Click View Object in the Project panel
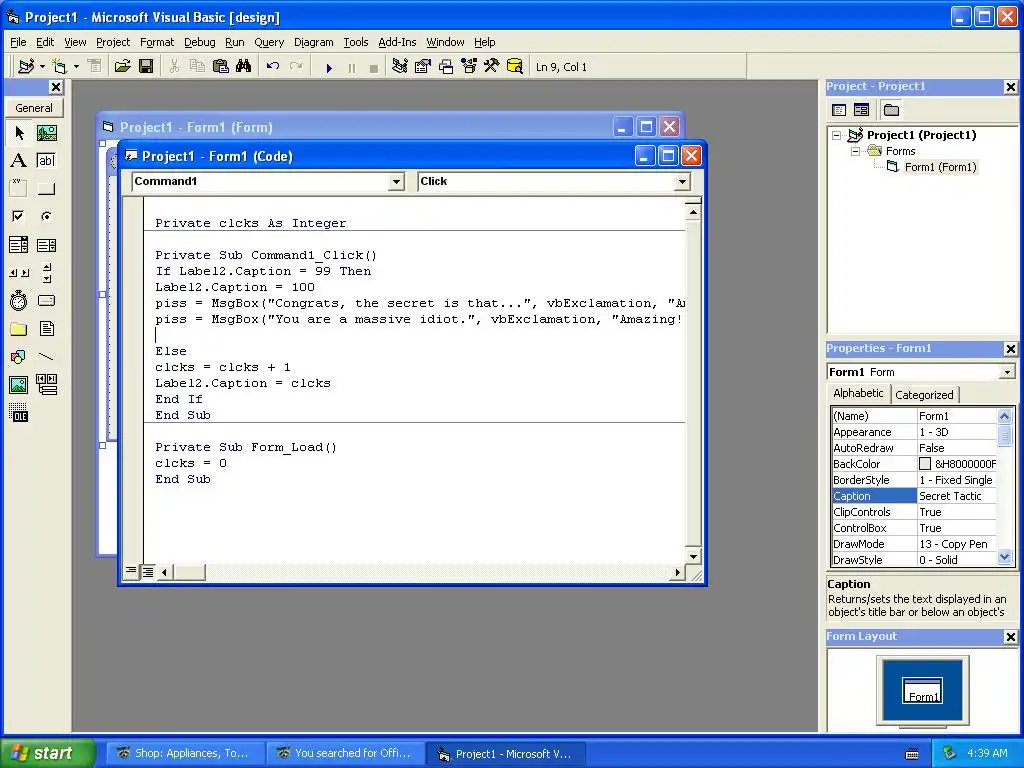1024x768 pixels. click(x=861, y=110)
